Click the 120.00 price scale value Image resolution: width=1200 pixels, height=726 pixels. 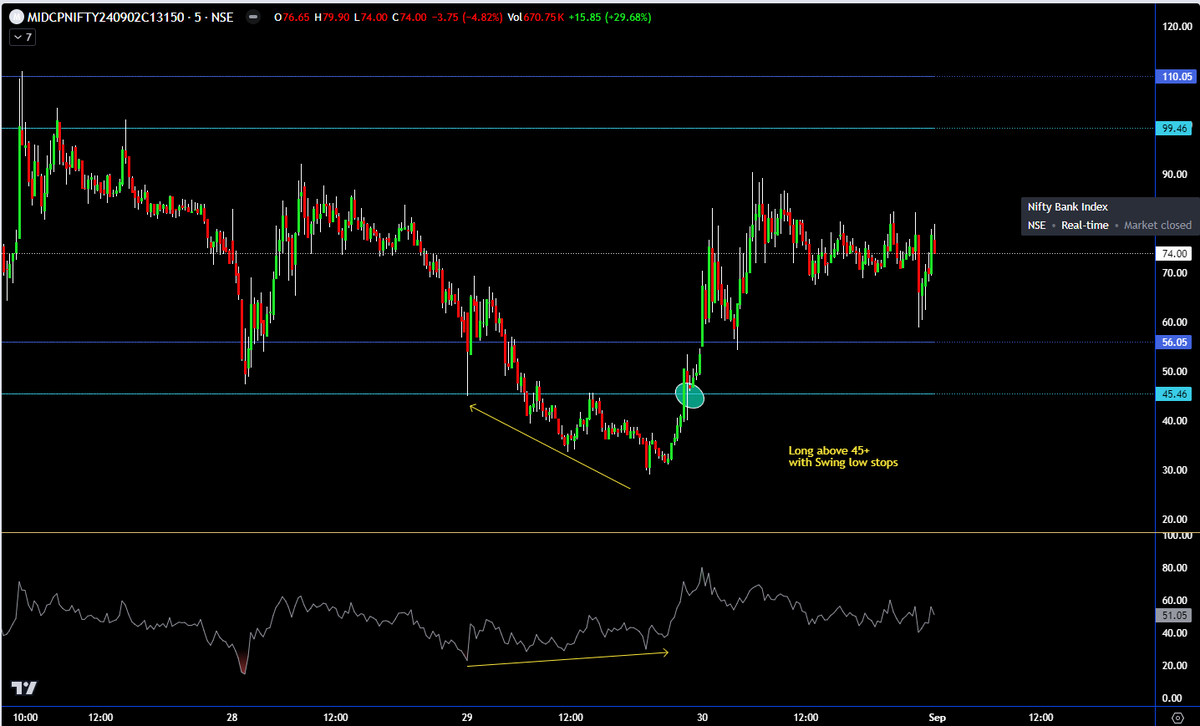pos(1176,27)
